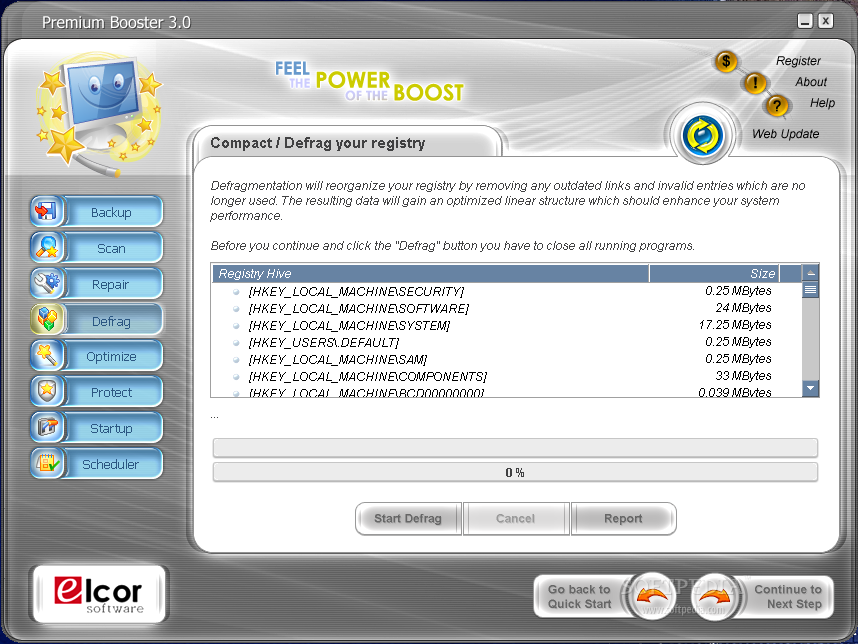Click the registry list scroll down arrow

(x=810, y=388)
